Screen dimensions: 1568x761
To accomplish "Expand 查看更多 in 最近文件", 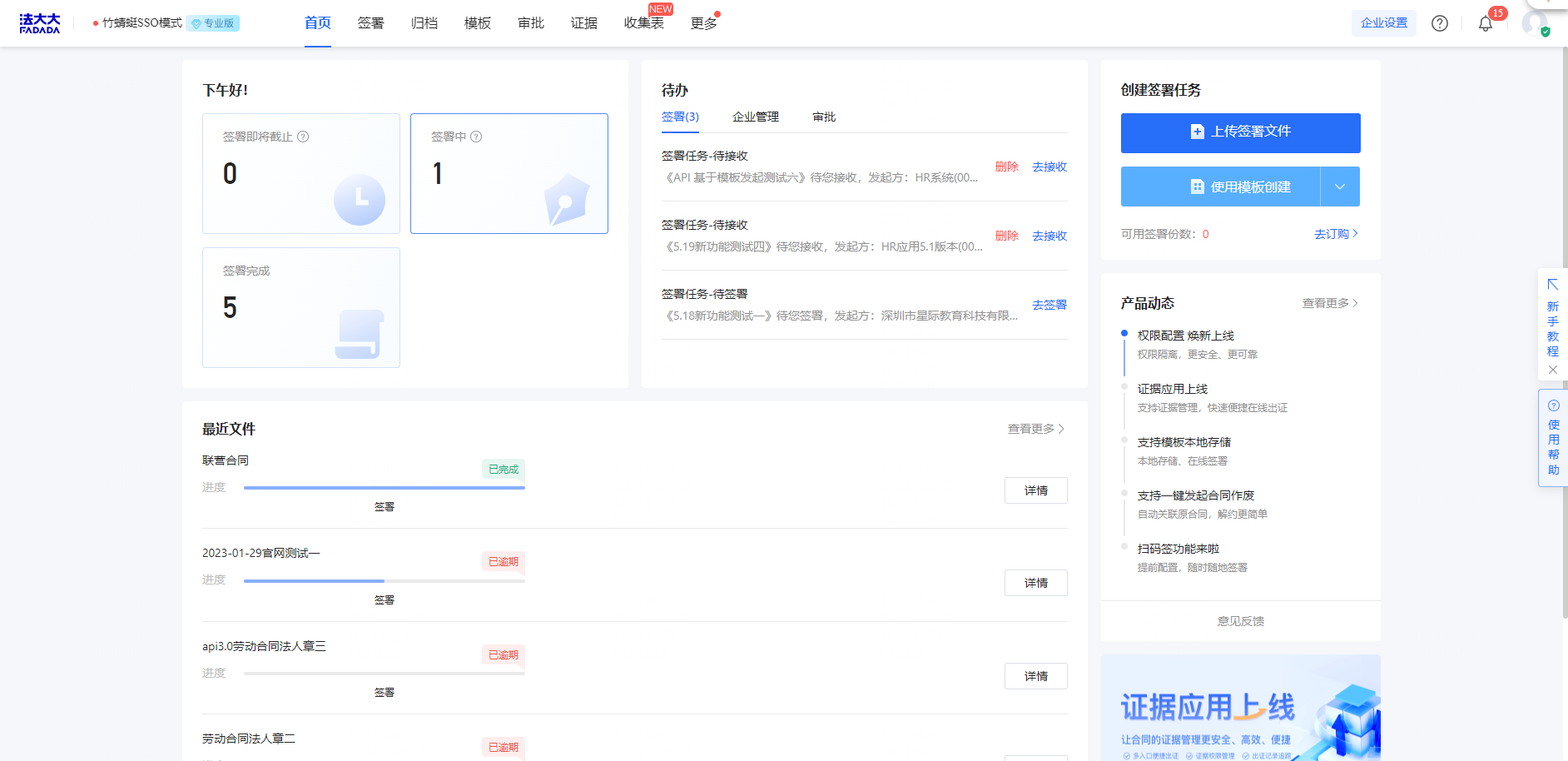I will click(1036, 429).
